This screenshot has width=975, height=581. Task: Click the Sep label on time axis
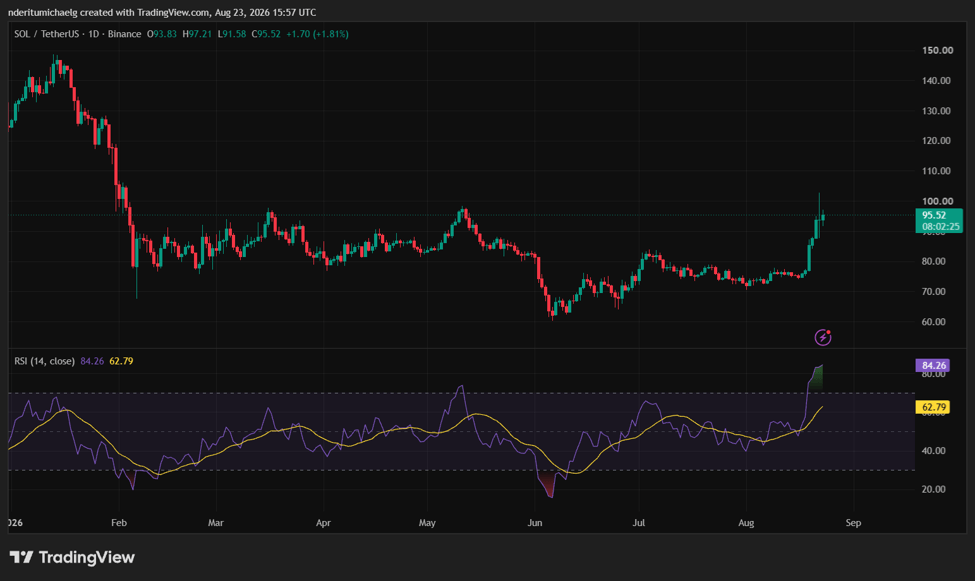pos(853,523)
